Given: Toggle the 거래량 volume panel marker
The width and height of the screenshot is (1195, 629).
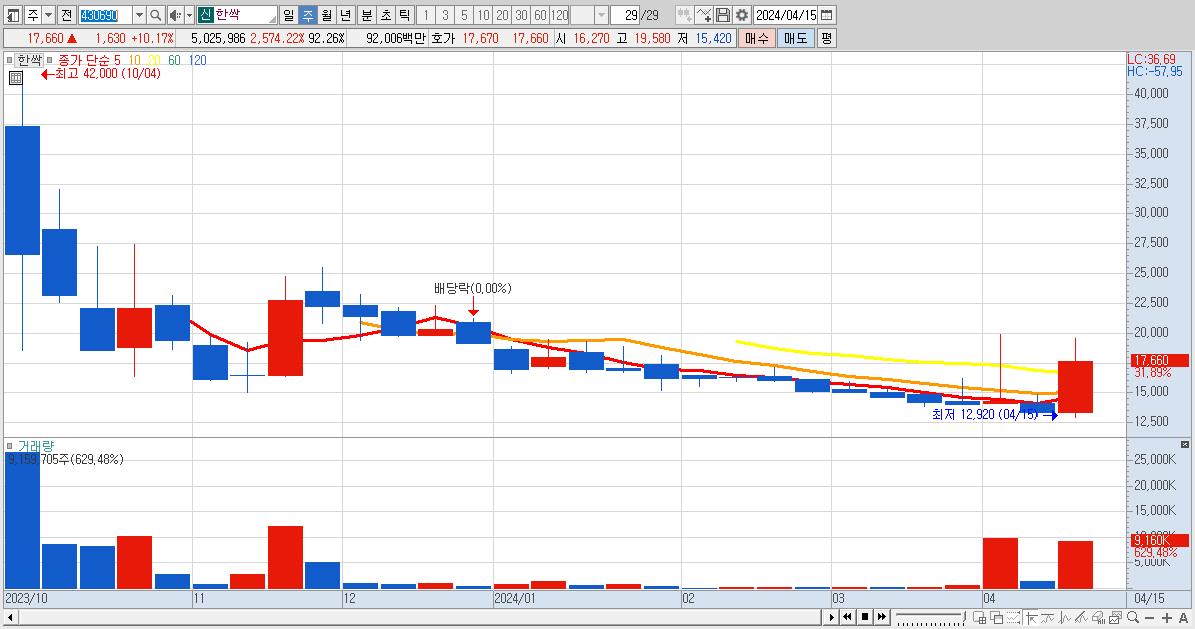Looking at the screenshot, I should click(x=9, y=445).
